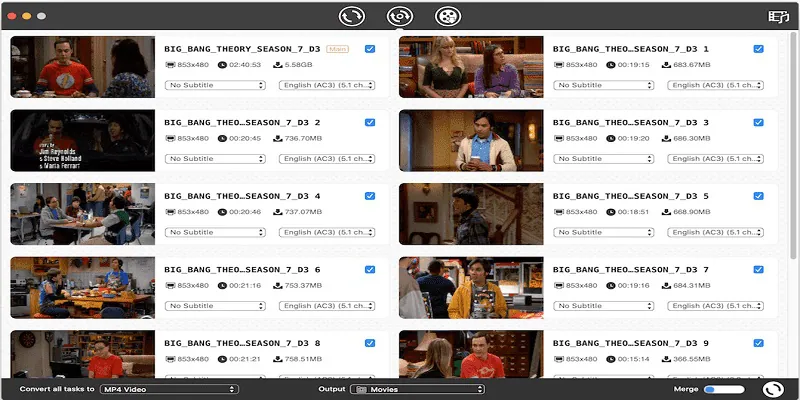Click title name BIG_BANG_THEO…SEASON_7_D3 8
800x400 pixels.
pyautogui.click(x=242, y=343)
